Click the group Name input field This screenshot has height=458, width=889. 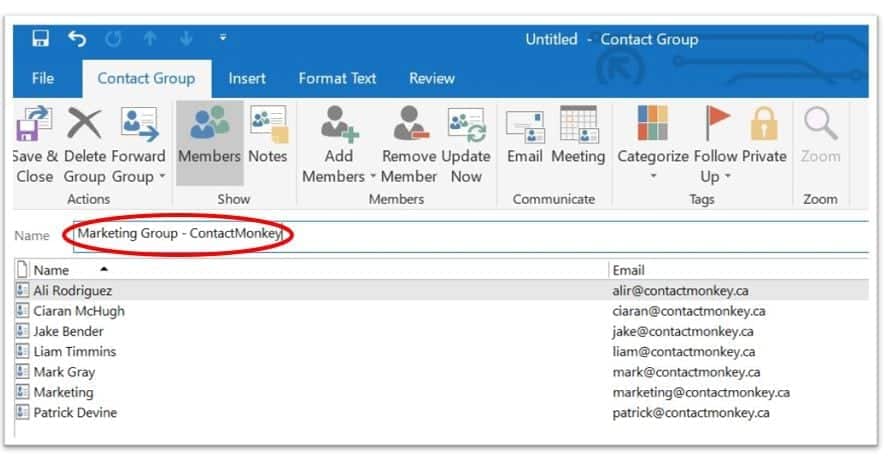[471, 235]
